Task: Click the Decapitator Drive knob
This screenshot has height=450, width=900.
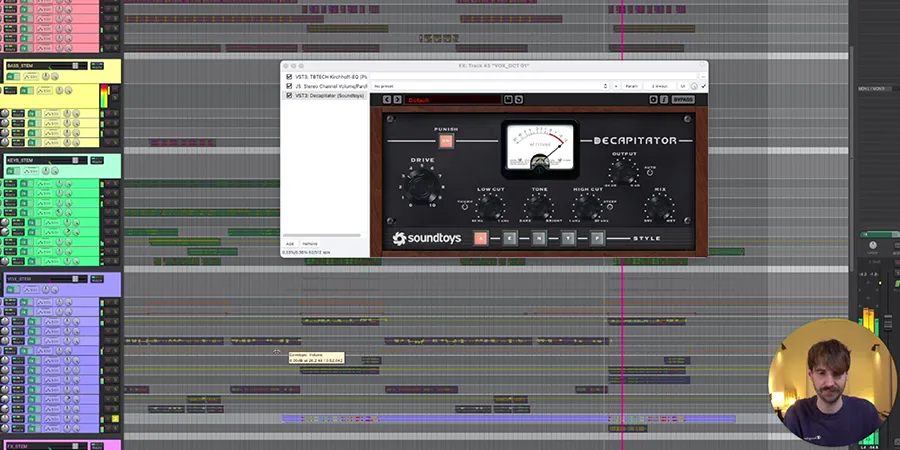Action: tap(422, 186)
